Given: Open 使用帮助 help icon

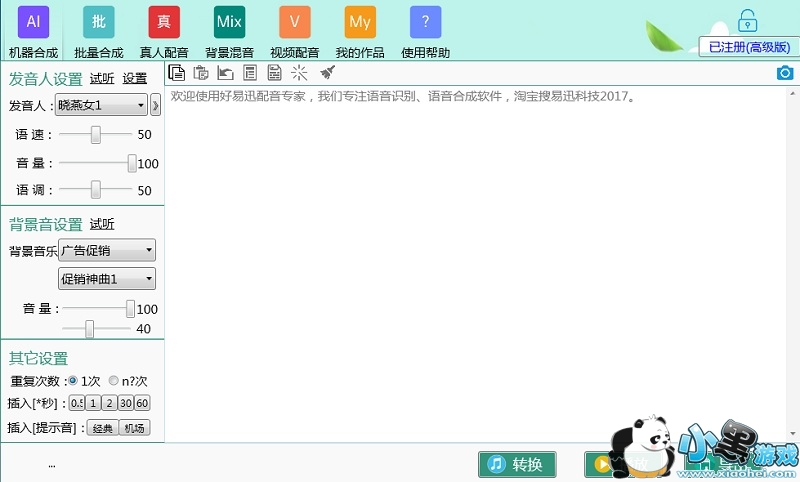Looking at the screenshot, I should point(425,22).
